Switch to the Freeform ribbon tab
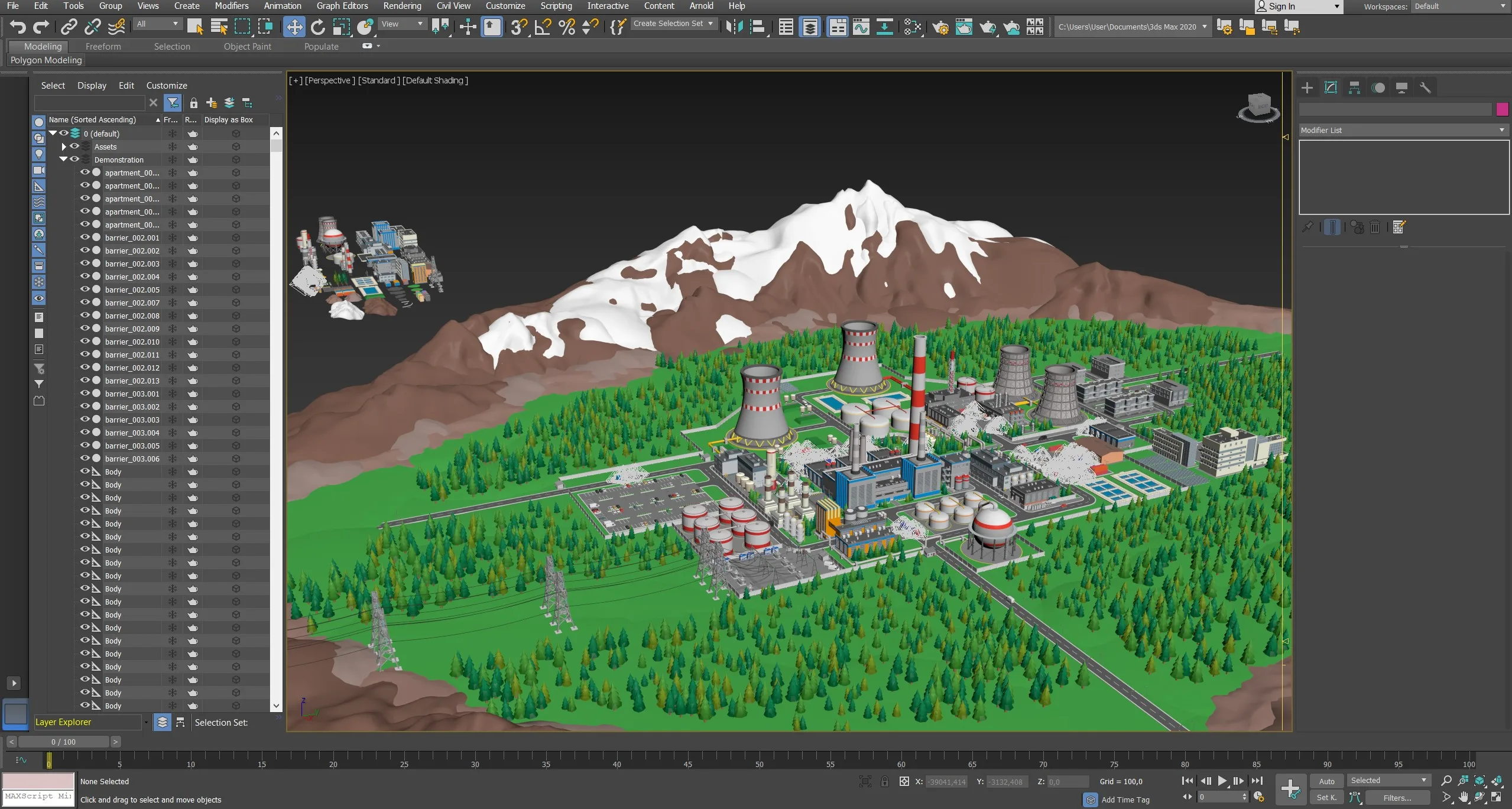 pyautogui.click(x=103, y=47)
